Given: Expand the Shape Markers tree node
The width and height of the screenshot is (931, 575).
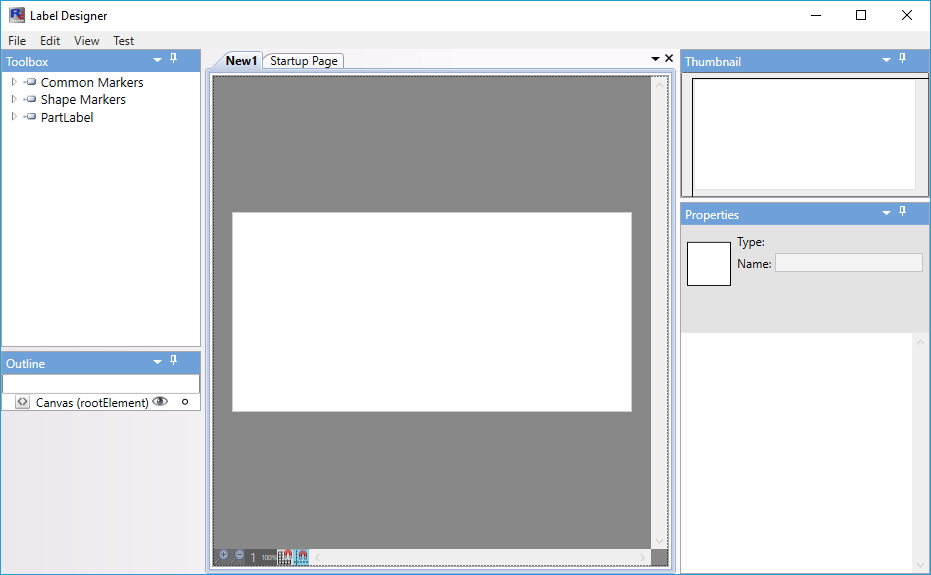Looking at the screenshot, I should point(14,99).
